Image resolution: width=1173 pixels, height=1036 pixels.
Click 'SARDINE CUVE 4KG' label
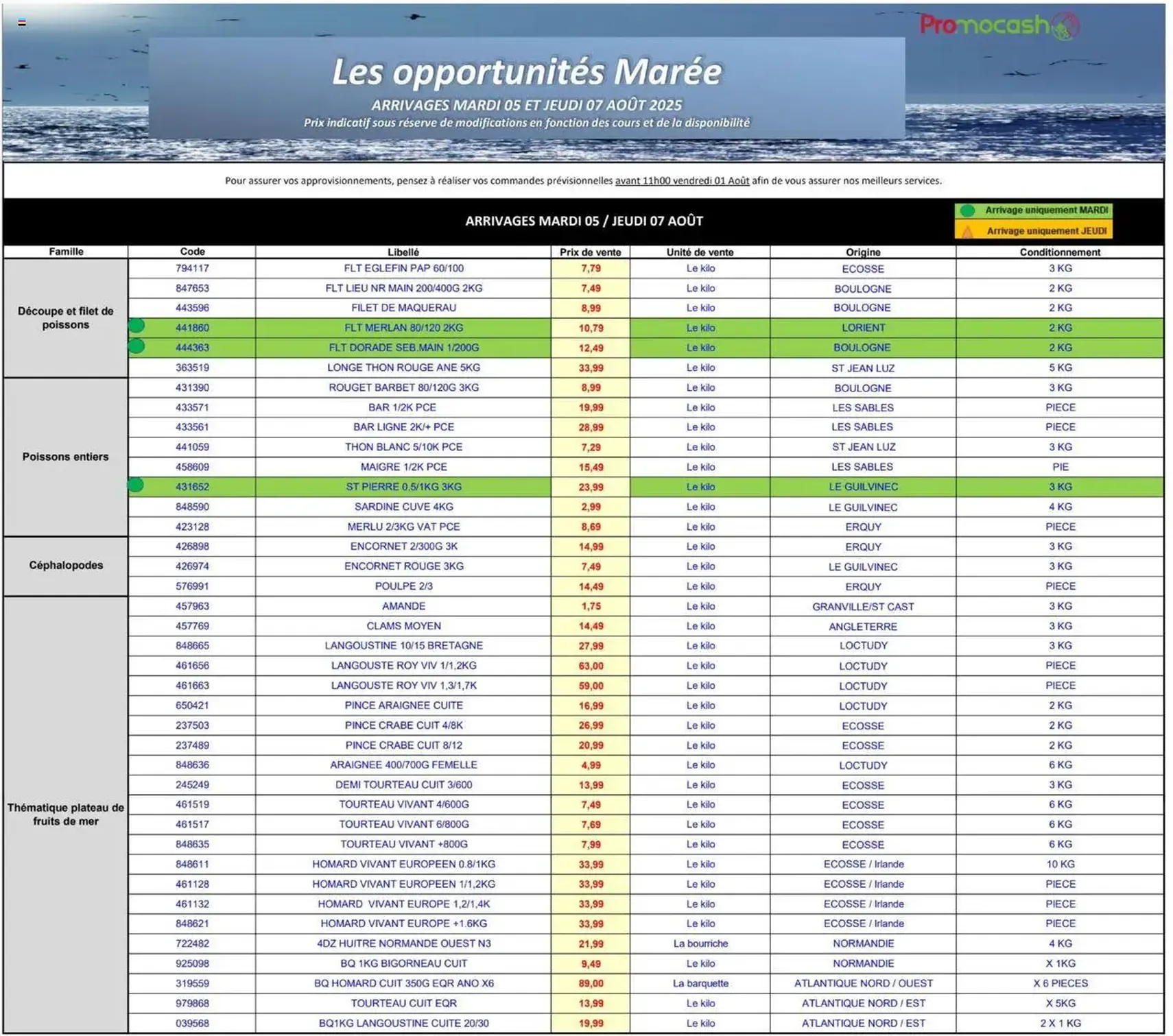(x=403, y=507)
